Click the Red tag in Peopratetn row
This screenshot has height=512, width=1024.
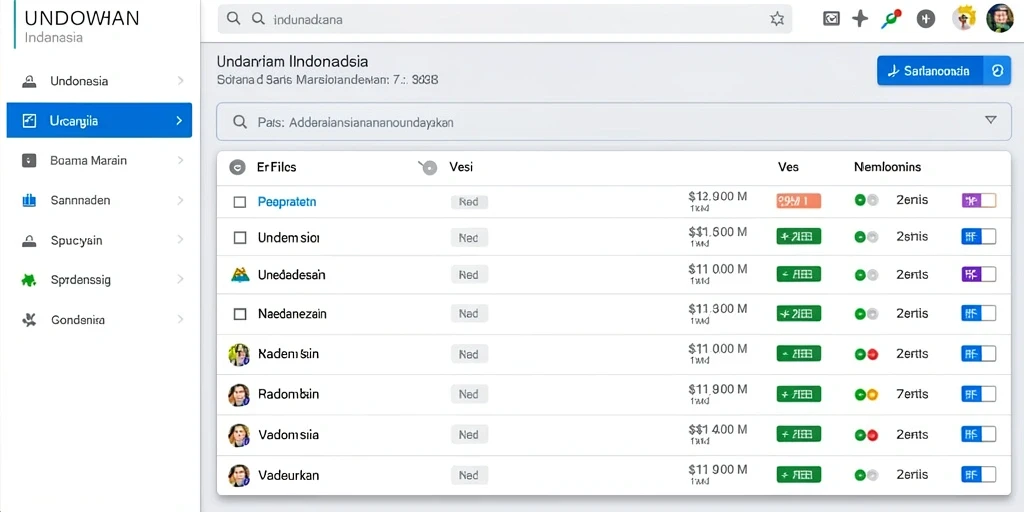(x=469, y=202)
